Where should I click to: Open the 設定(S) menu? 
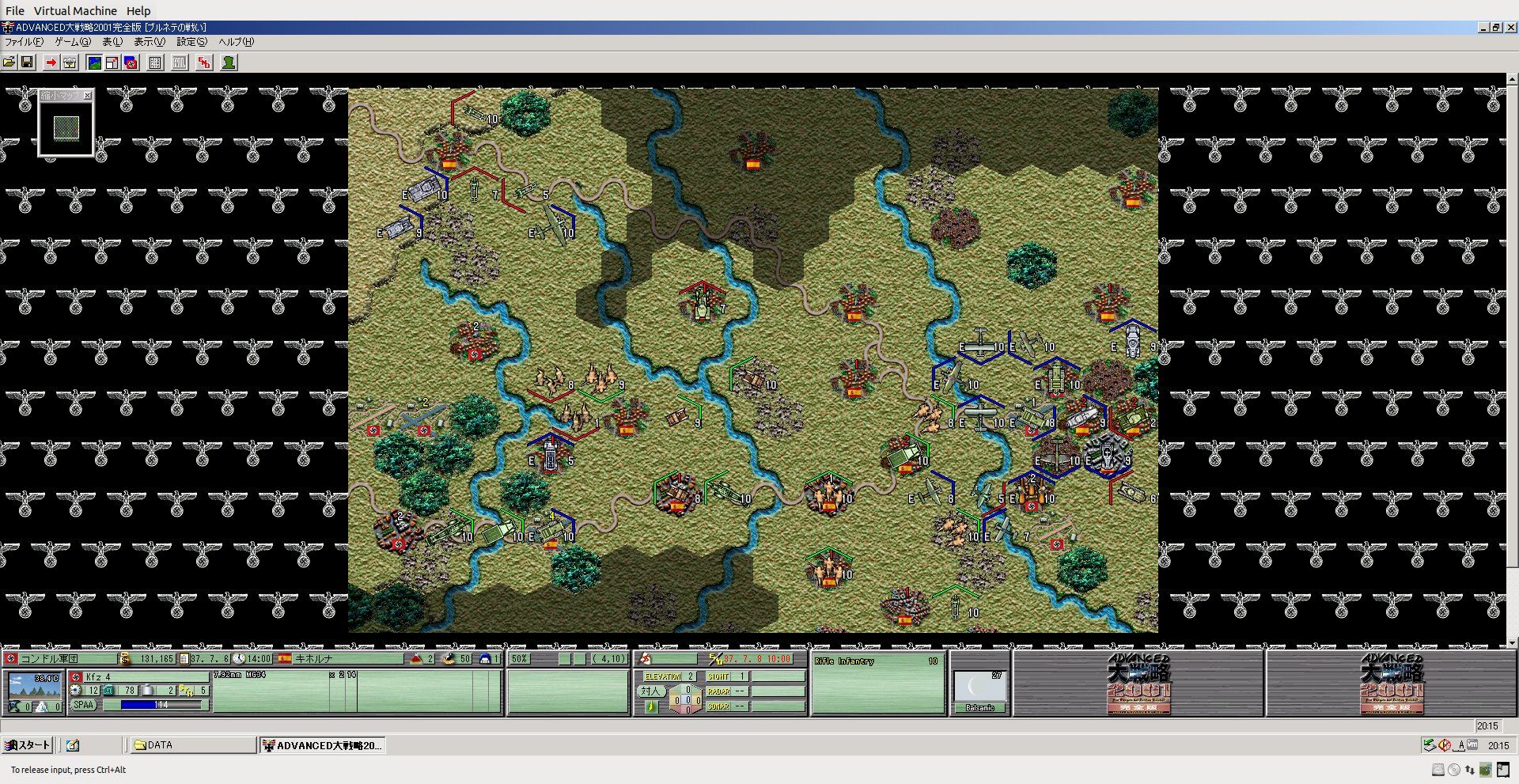[192, 42]
